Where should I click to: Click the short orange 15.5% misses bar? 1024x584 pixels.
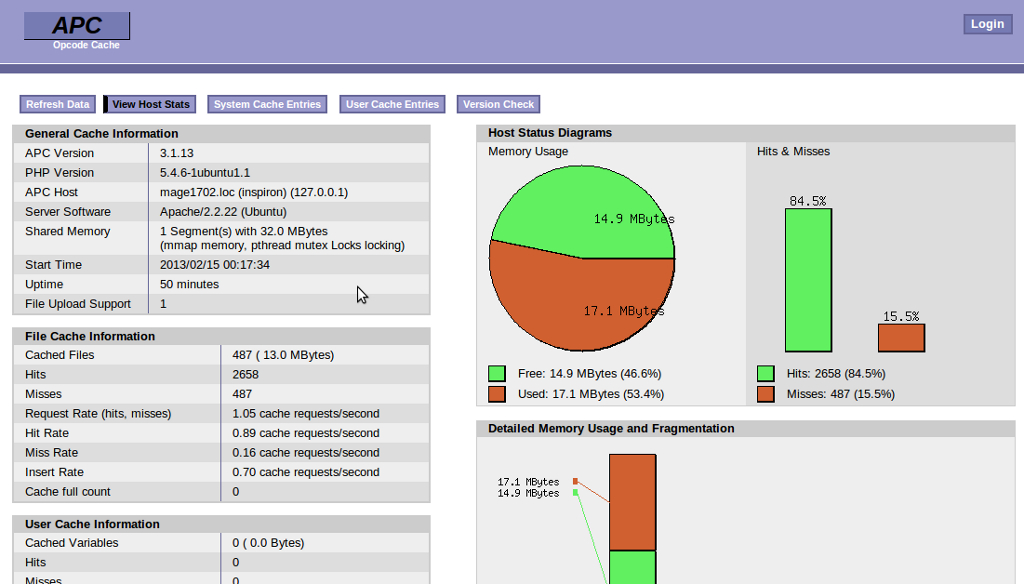click(901, 338)
